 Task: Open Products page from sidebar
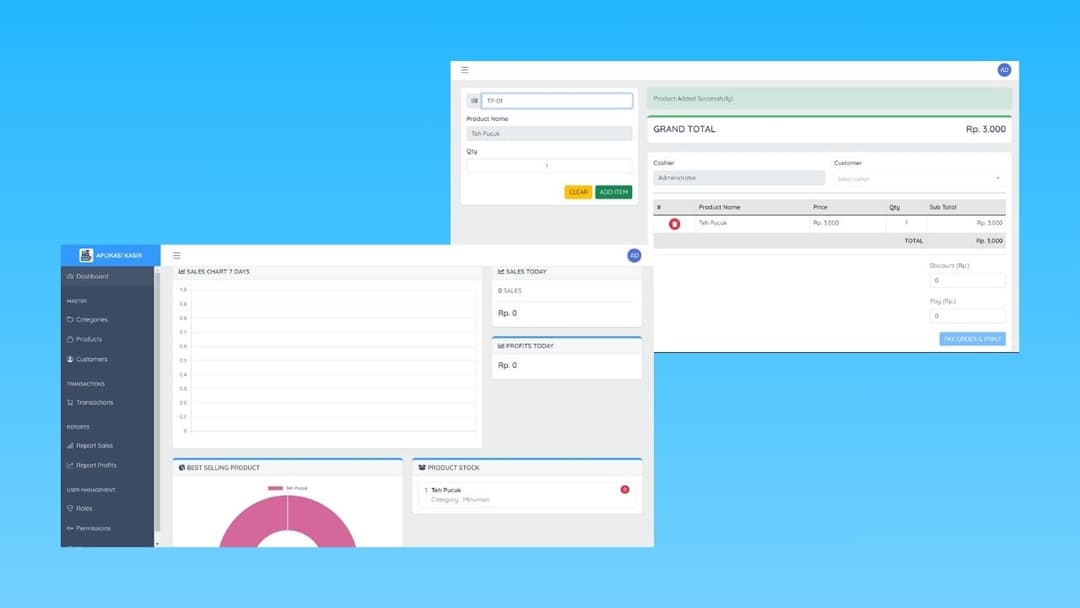(x=88, y=340)
